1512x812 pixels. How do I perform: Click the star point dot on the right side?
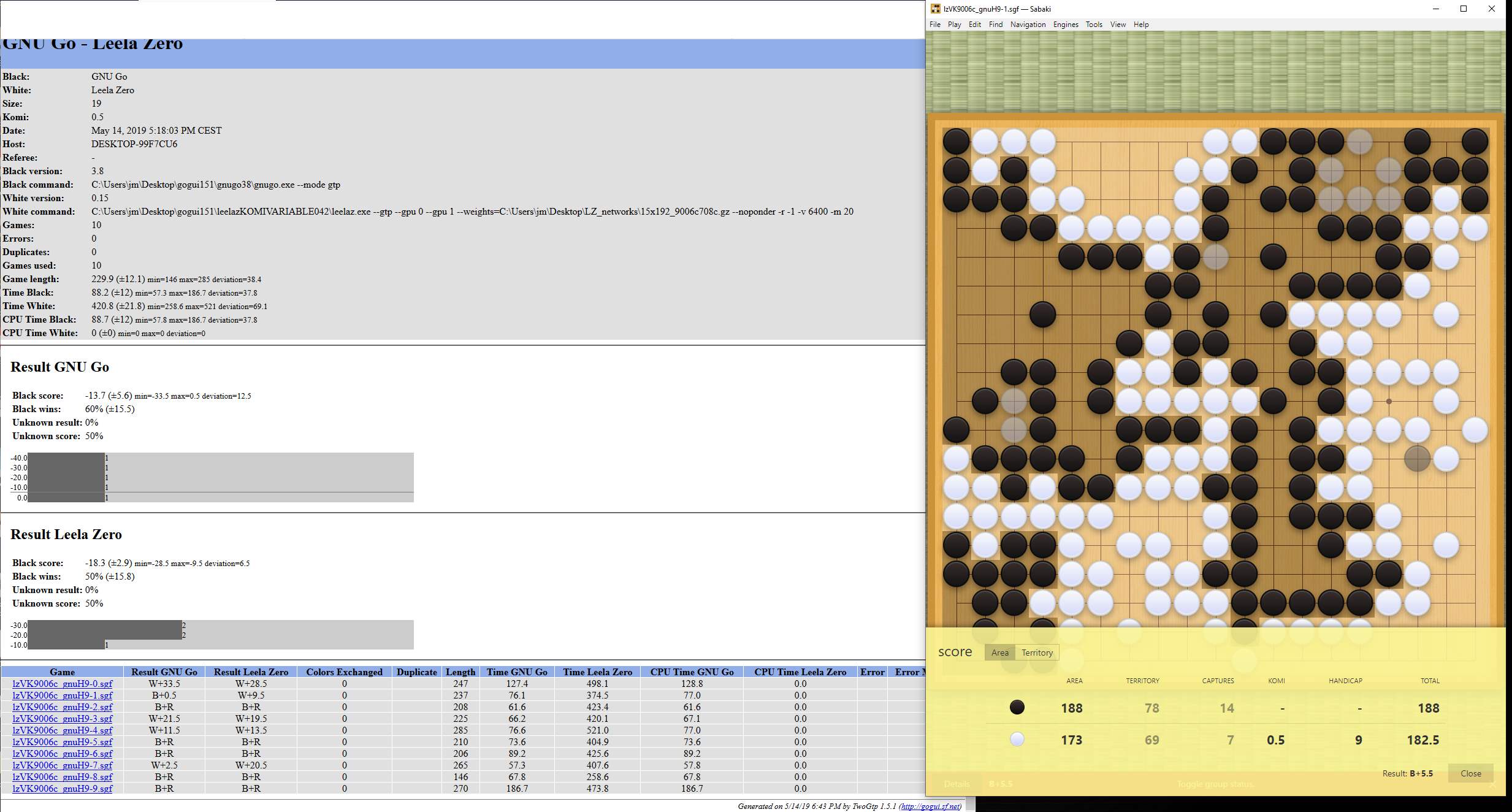(x=1389, y=401)
